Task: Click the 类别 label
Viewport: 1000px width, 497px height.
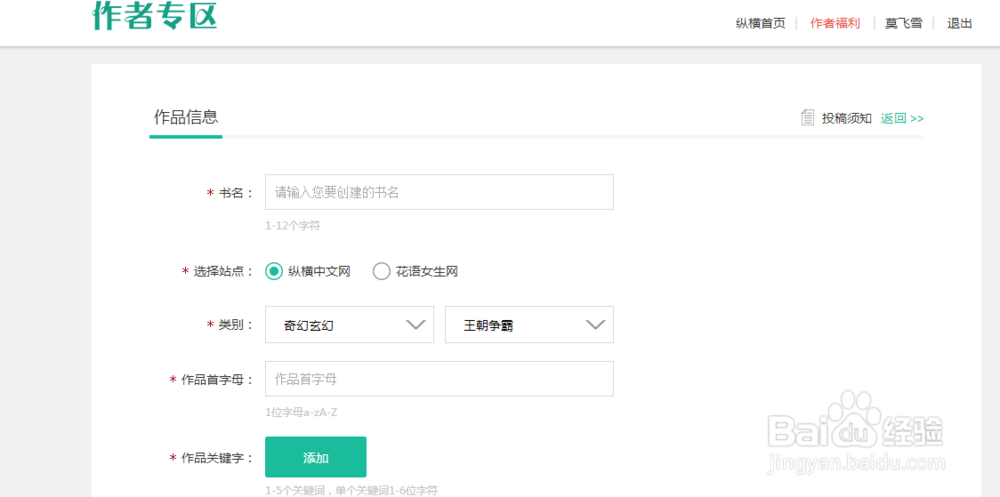Action: [230, 325]
